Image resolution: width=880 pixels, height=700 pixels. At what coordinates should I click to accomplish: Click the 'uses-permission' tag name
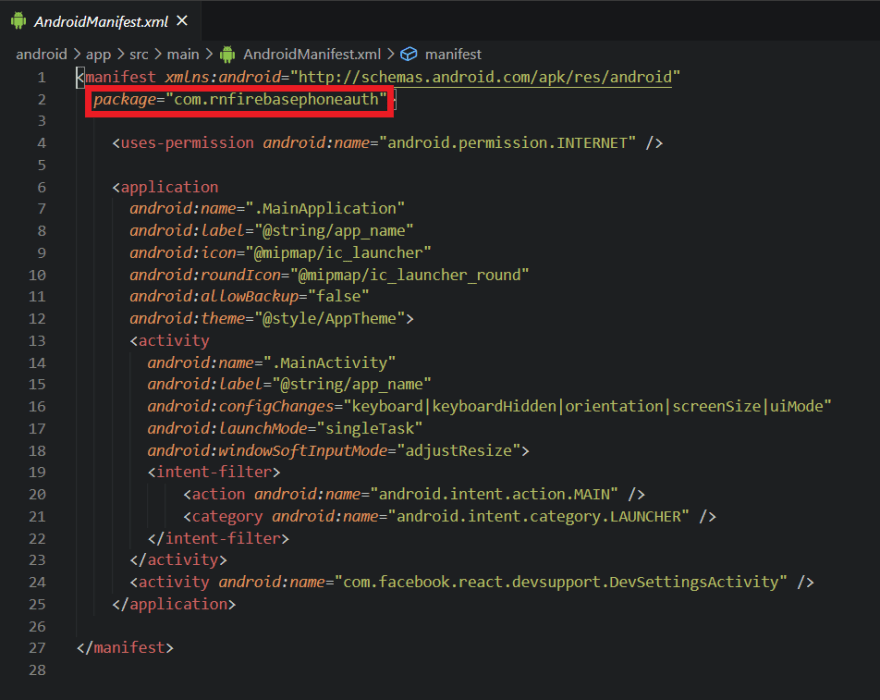click(187, 143)
